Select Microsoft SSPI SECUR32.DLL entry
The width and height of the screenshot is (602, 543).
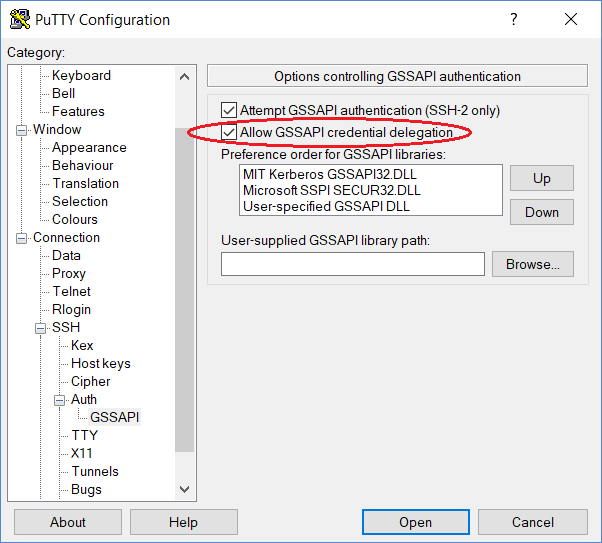point(332,190)
